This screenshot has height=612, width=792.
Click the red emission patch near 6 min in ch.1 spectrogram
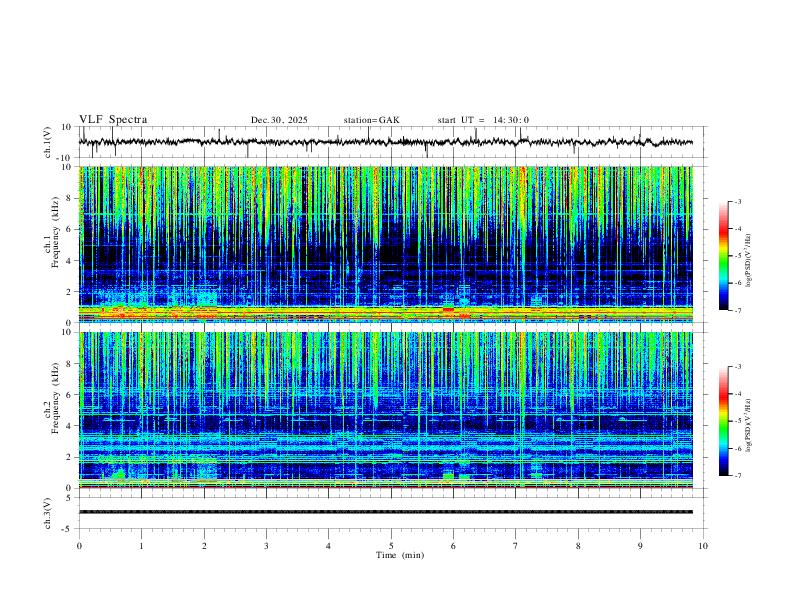[x=448, y=309]
